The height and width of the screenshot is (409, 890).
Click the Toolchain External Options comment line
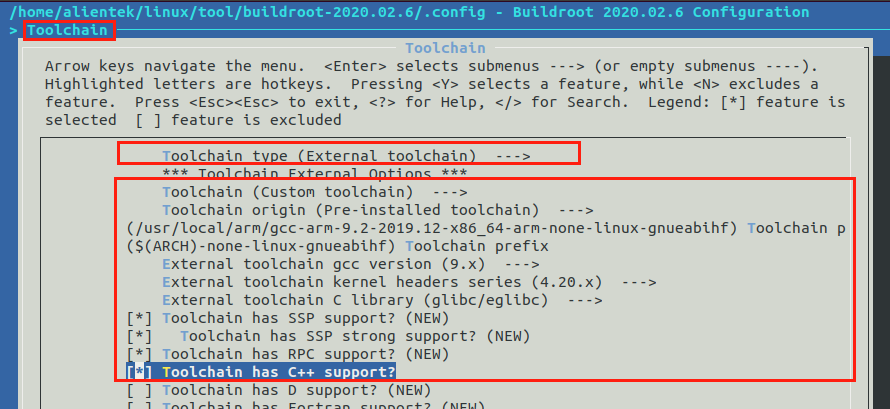pos(314,173)
